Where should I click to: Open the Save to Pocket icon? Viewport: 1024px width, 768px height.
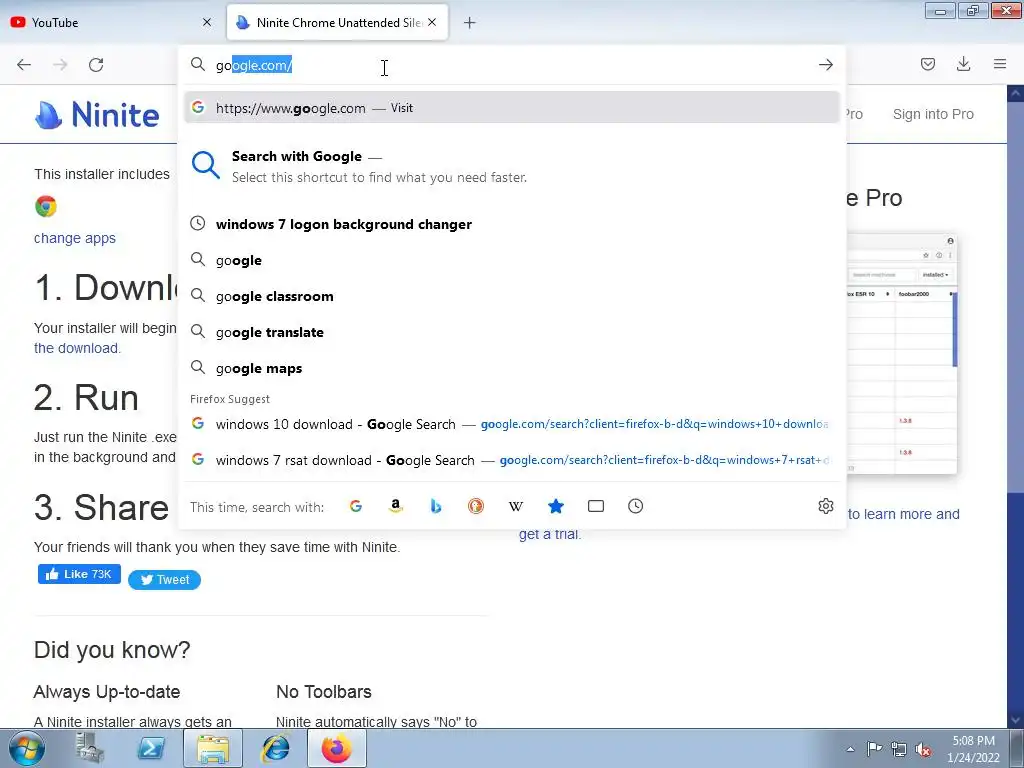coord(927,64)
